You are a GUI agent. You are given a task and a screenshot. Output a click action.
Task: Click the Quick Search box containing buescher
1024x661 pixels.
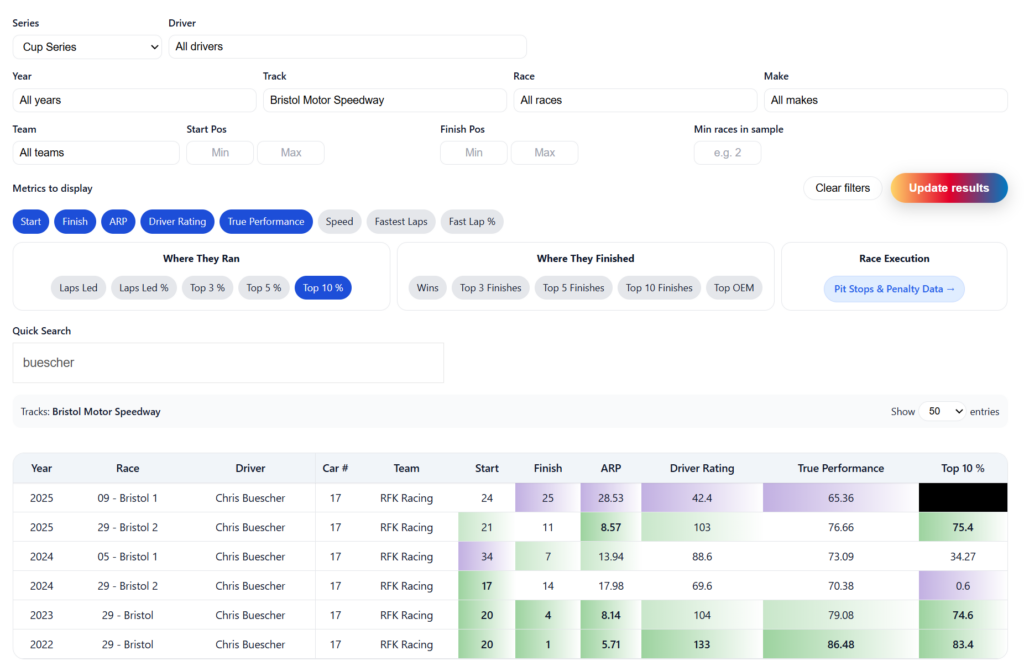click(228, 363)
